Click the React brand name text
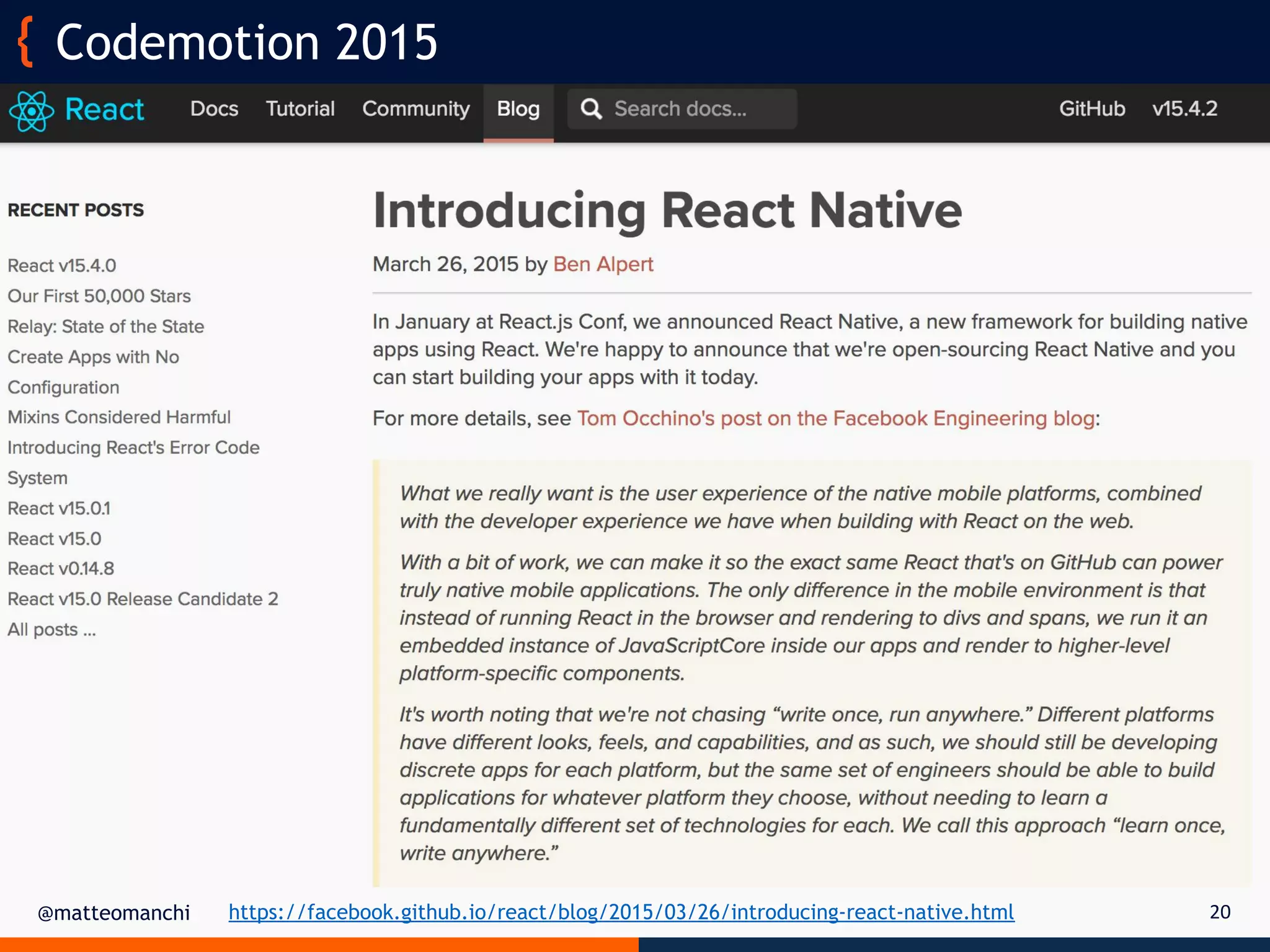 coord(105,110)
